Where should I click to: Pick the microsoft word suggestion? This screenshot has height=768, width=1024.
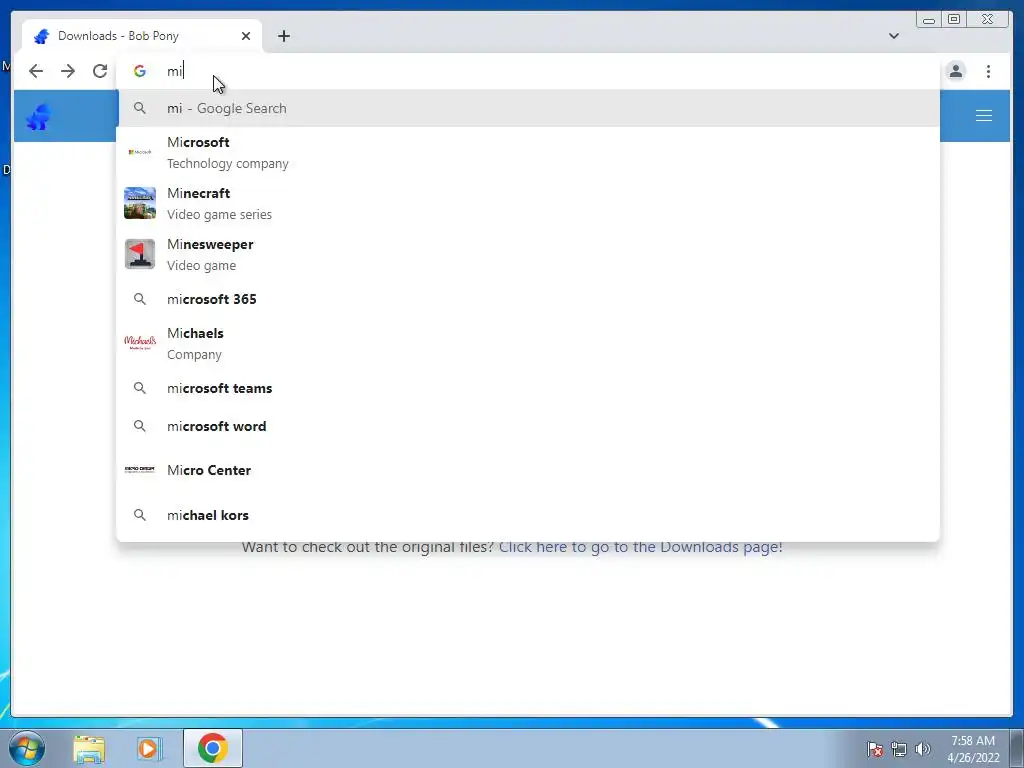point(528,426)
